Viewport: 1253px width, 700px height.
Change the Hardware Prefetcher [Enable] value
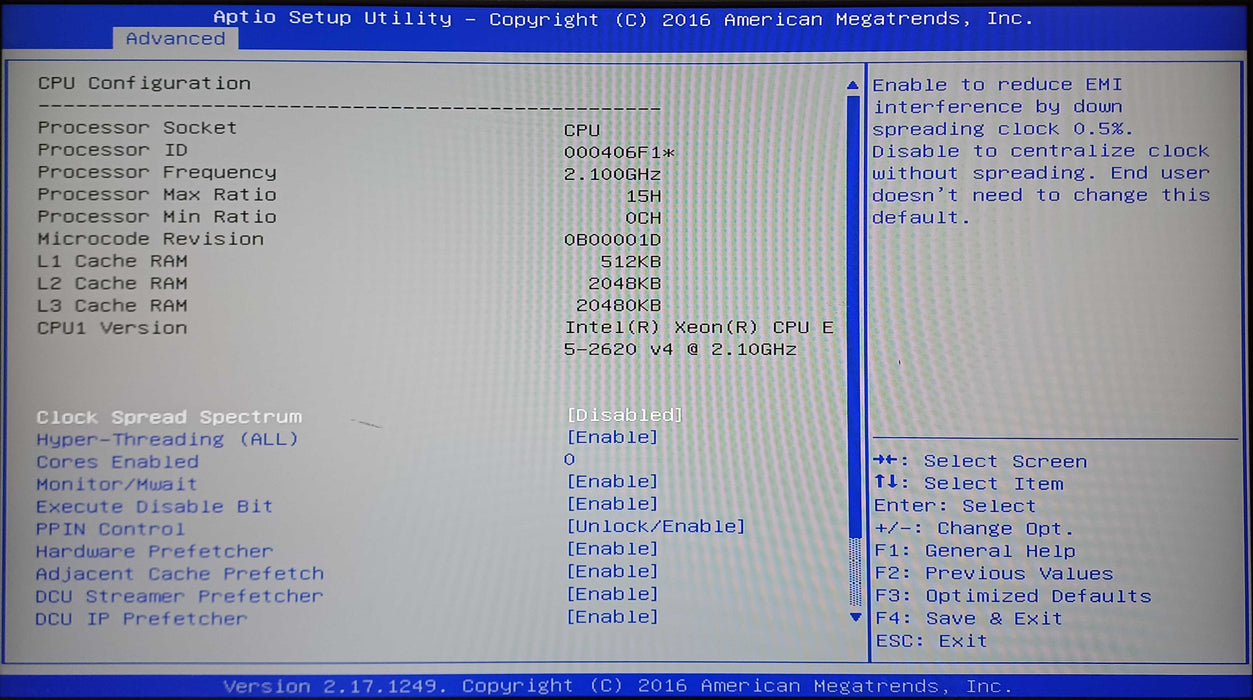613,549
